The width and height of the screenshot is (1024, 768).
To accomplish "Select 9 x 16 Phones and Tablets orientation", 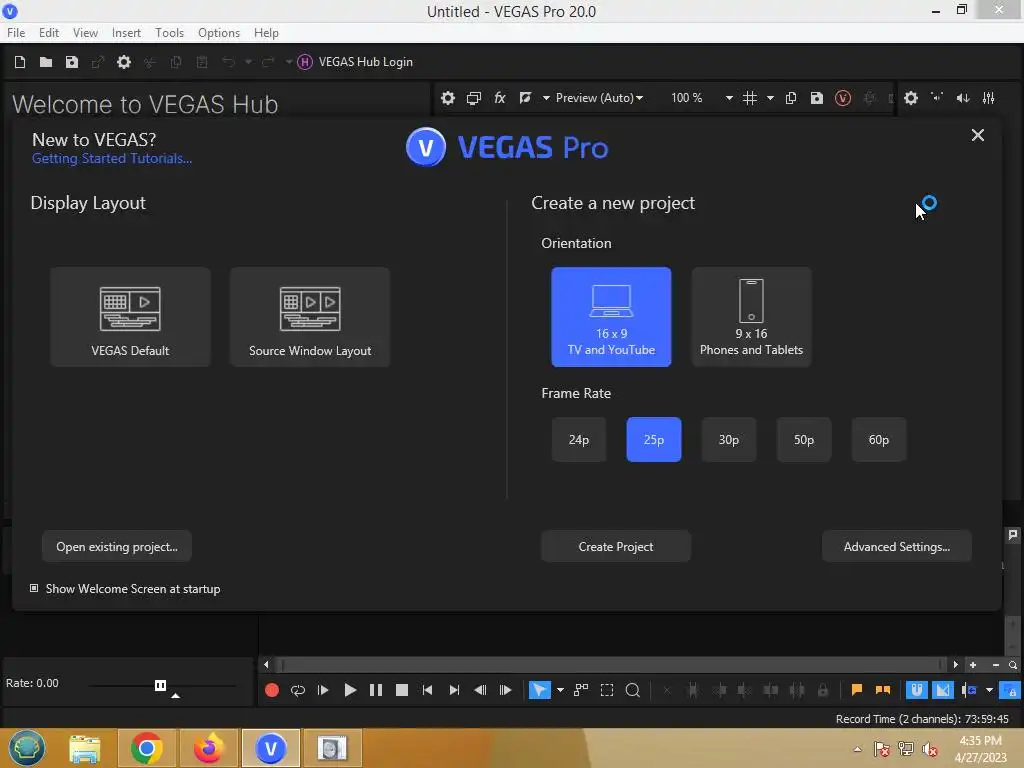I will pos(752,317).
